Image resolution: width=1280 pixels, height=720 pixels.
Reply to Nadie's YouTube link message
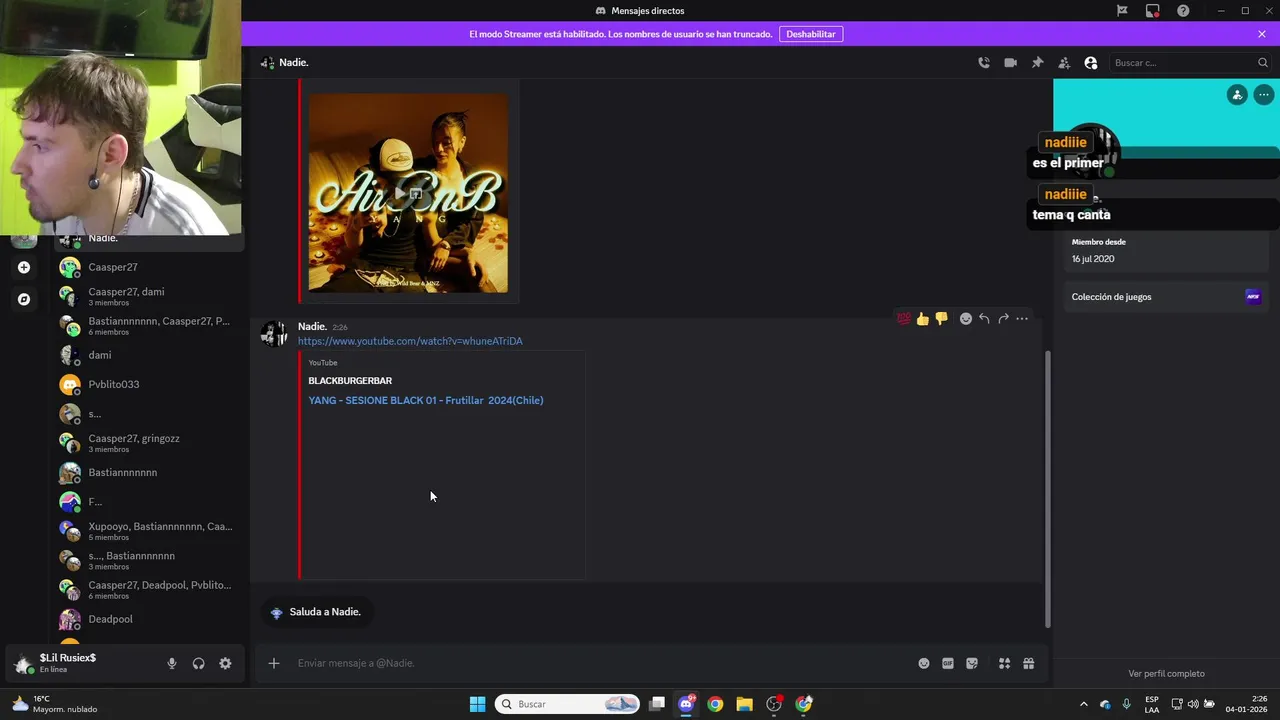coord(984,318)
